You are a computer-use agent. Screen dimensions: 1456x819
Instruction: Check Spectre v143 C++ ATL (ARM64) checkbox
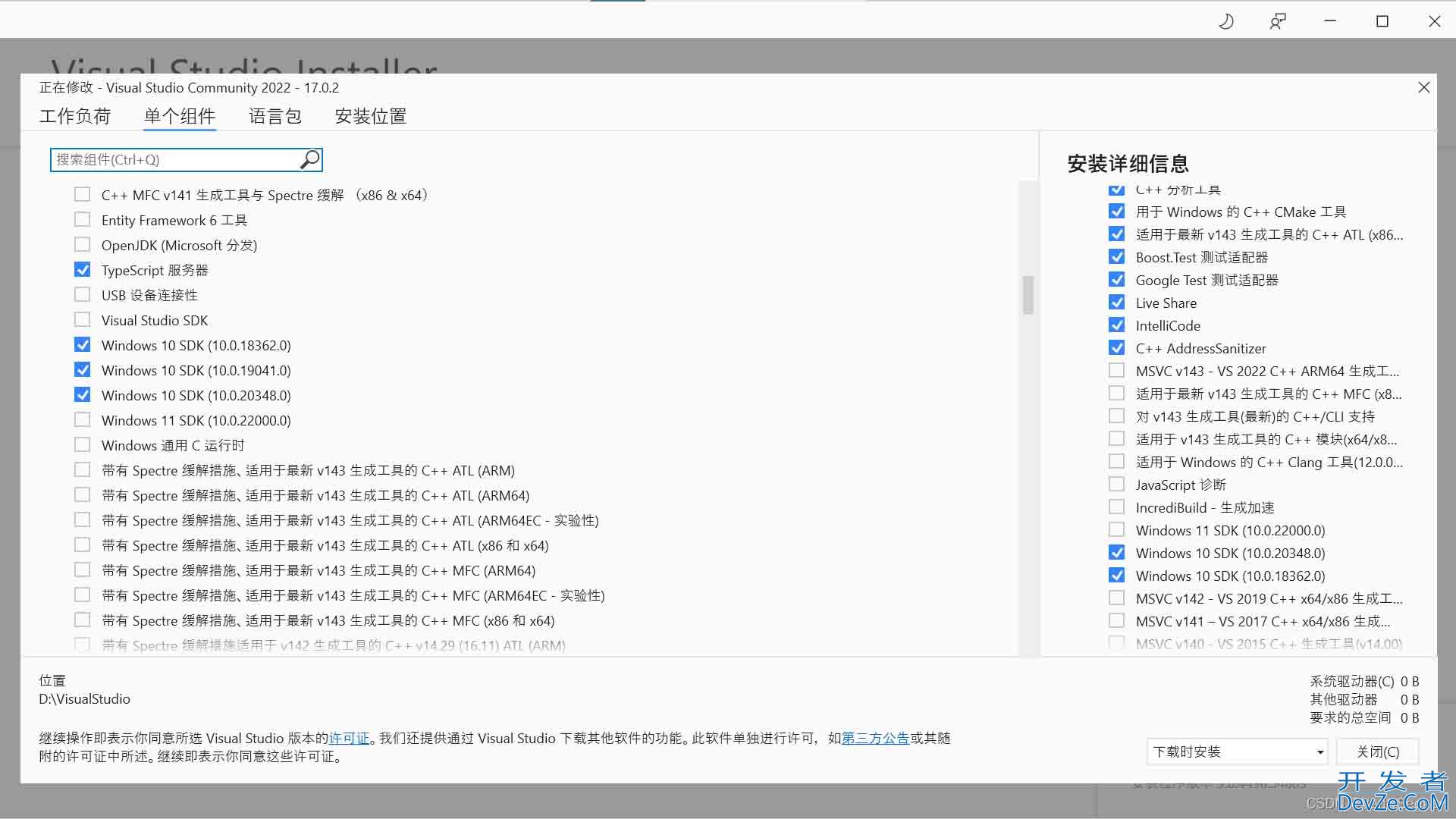82,495
